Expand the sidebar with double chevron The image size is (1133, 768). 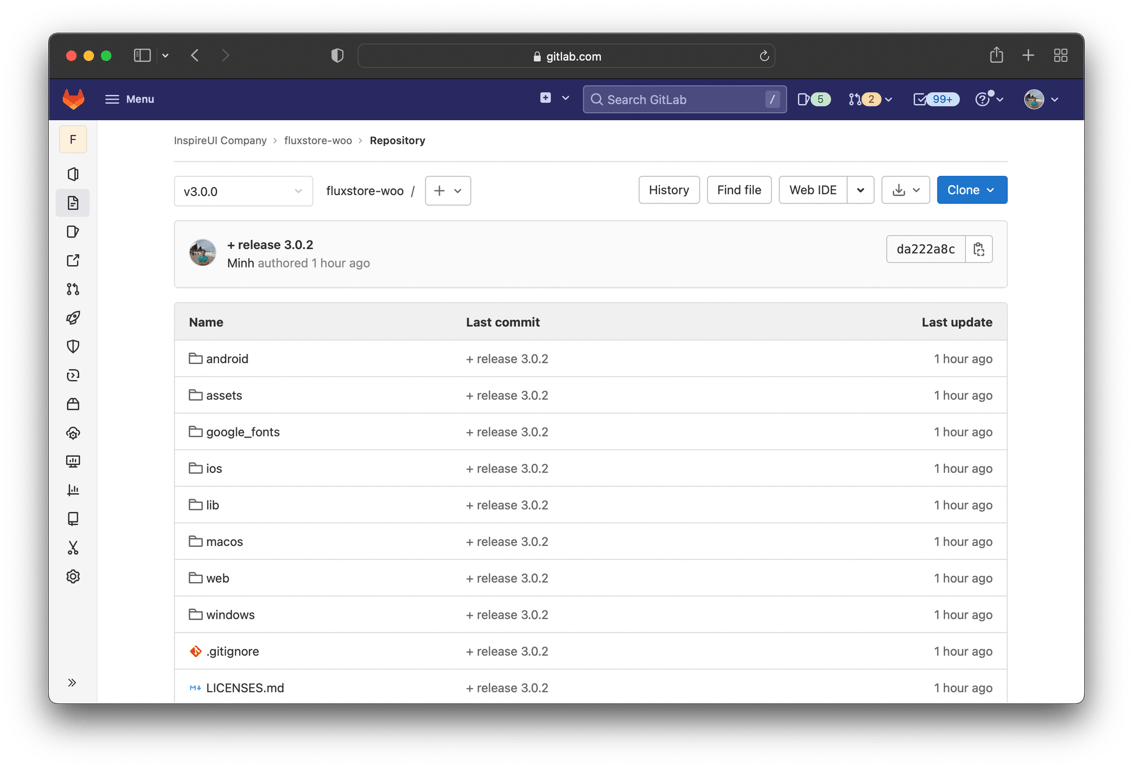[72, 683]
